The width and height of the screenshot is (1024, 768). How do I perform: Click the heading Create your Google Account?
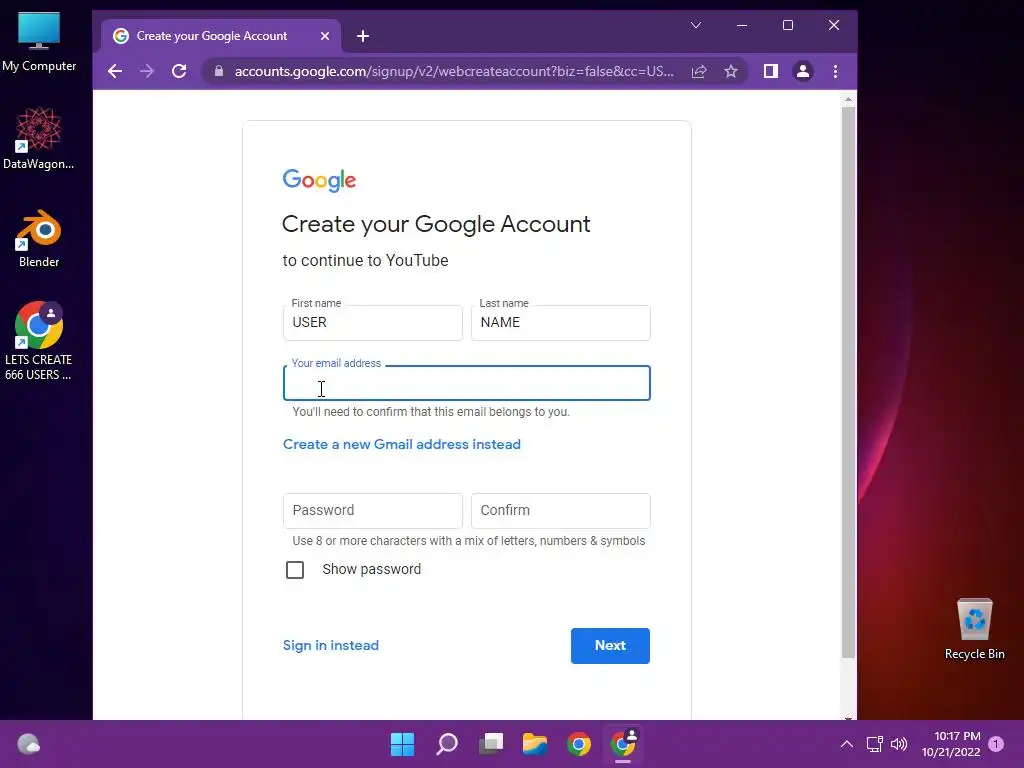[x=436, y=224]
